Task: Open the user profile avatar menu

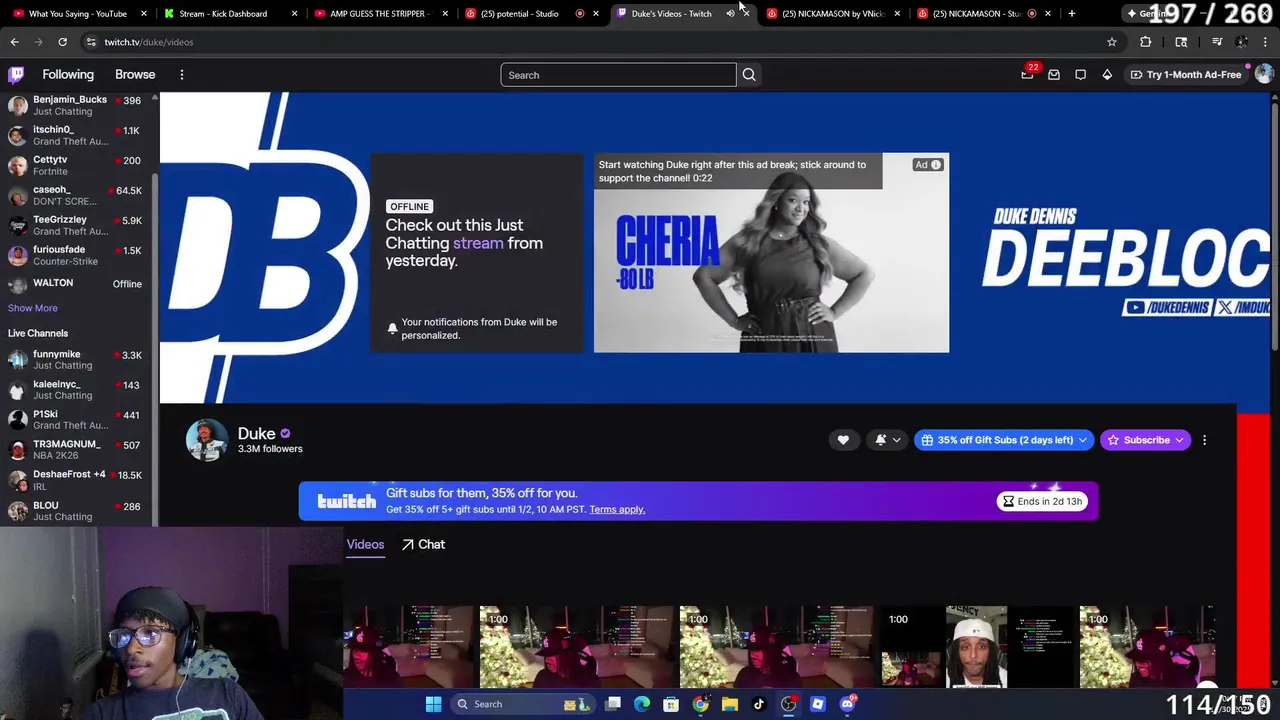Action: point(1264,74)
